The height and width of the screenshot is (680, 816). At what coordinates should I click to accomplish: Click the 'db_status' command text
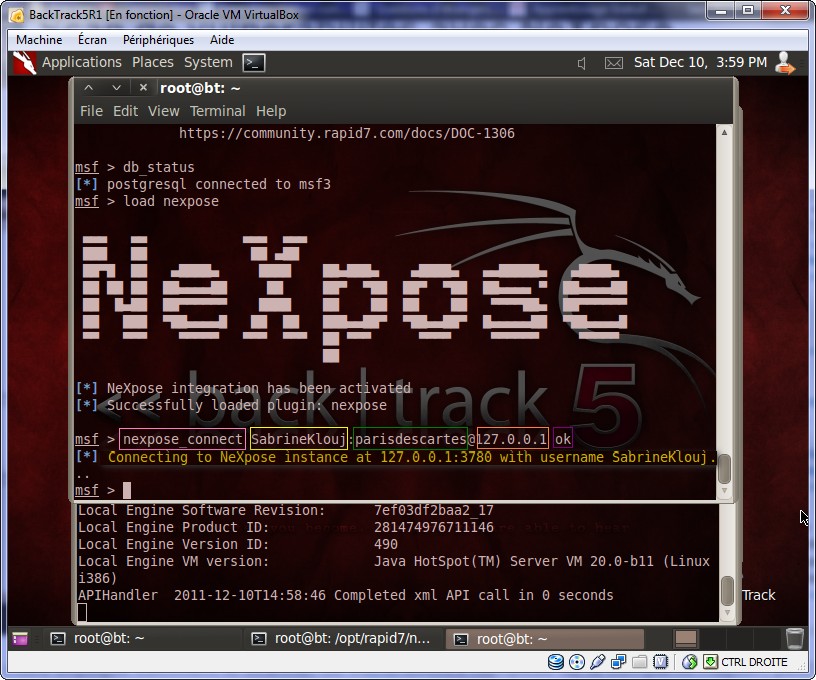pos(159,168)
